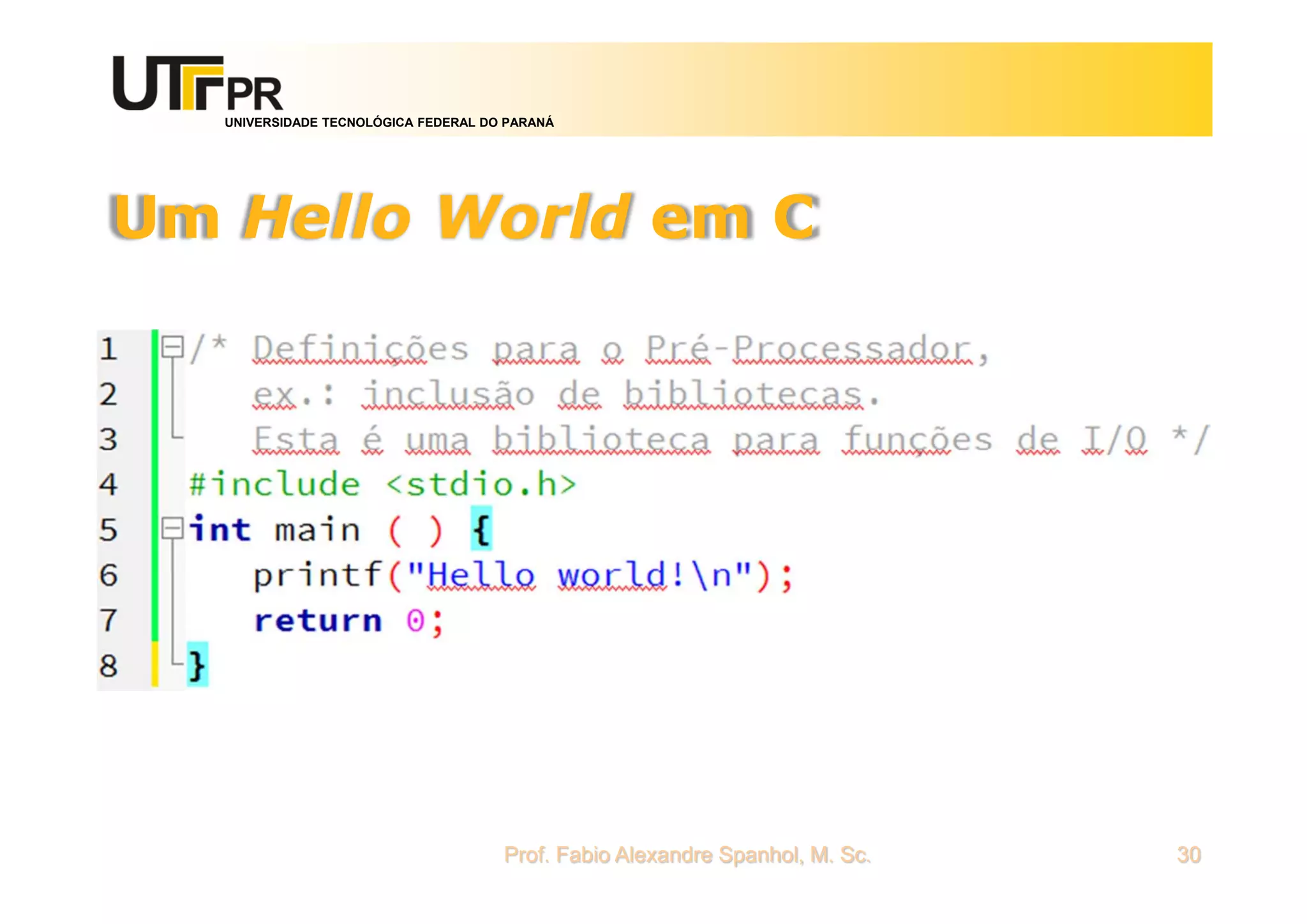Click the "Hello world!\n" string
Screen dimensions: 1307x924
click(579, 575)
